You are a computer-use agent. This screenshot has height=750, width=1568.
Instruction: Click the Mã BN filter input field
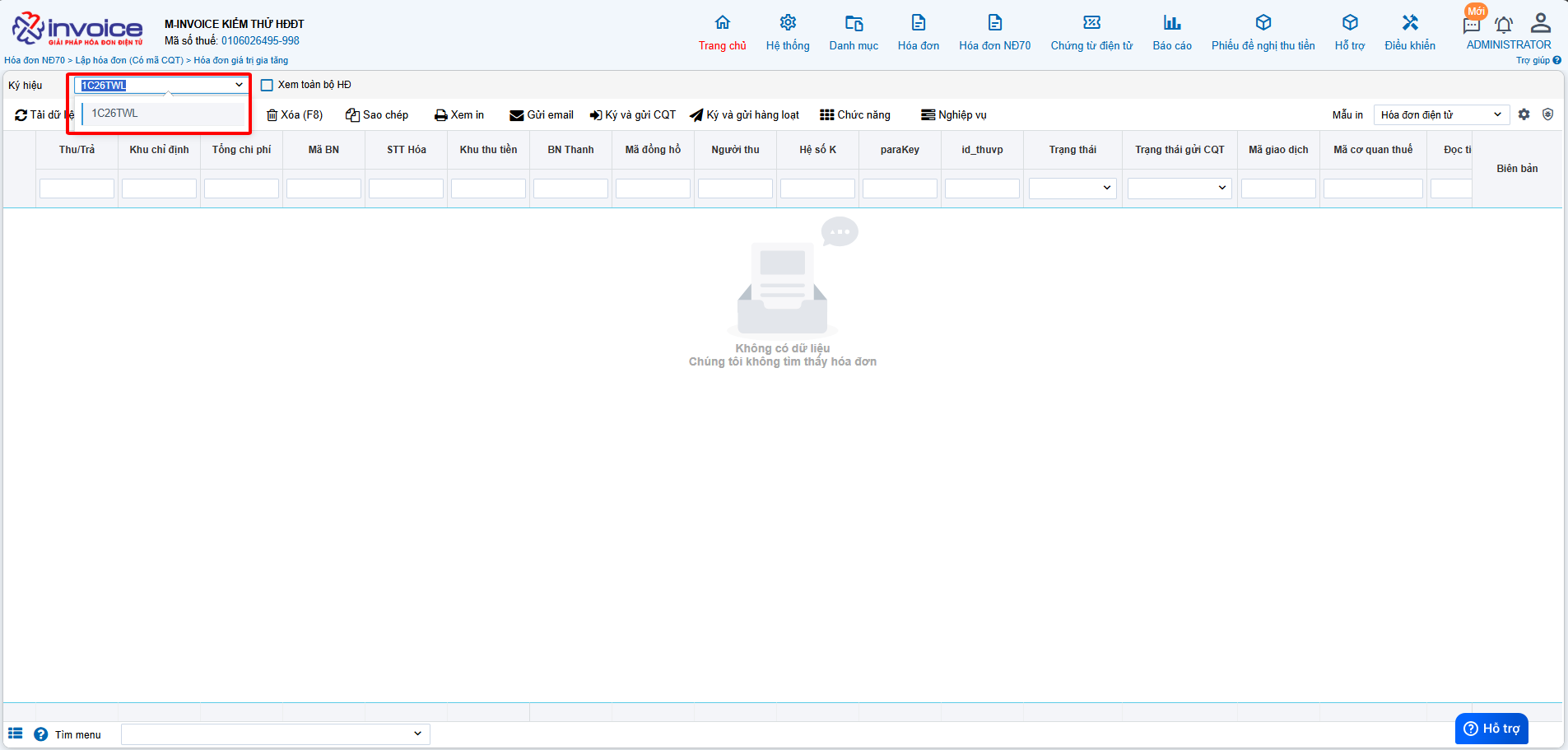click(323, 189)
